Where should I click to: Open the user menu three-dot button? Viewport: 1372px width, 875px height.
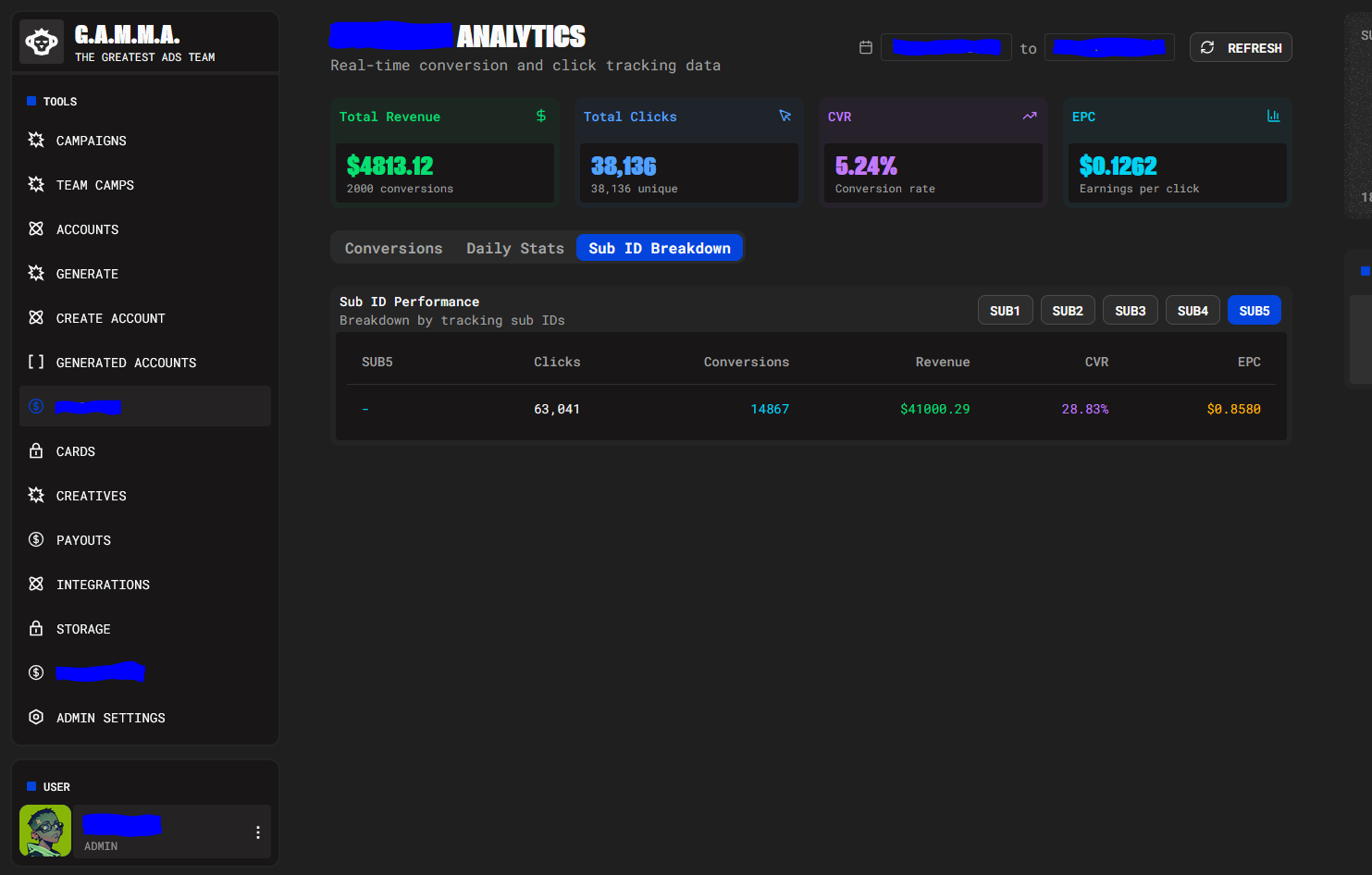(257, 832)
